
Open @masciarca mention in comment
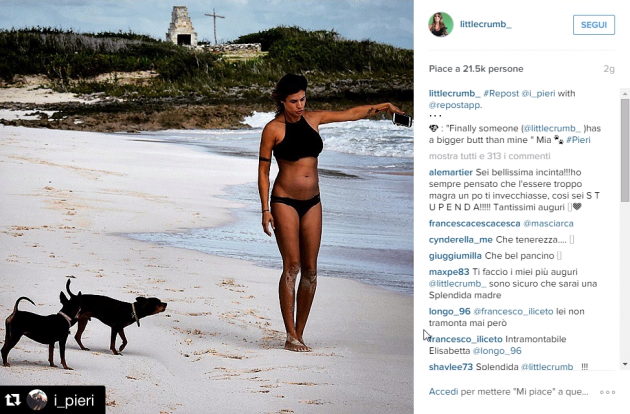[x=548, y=223]
